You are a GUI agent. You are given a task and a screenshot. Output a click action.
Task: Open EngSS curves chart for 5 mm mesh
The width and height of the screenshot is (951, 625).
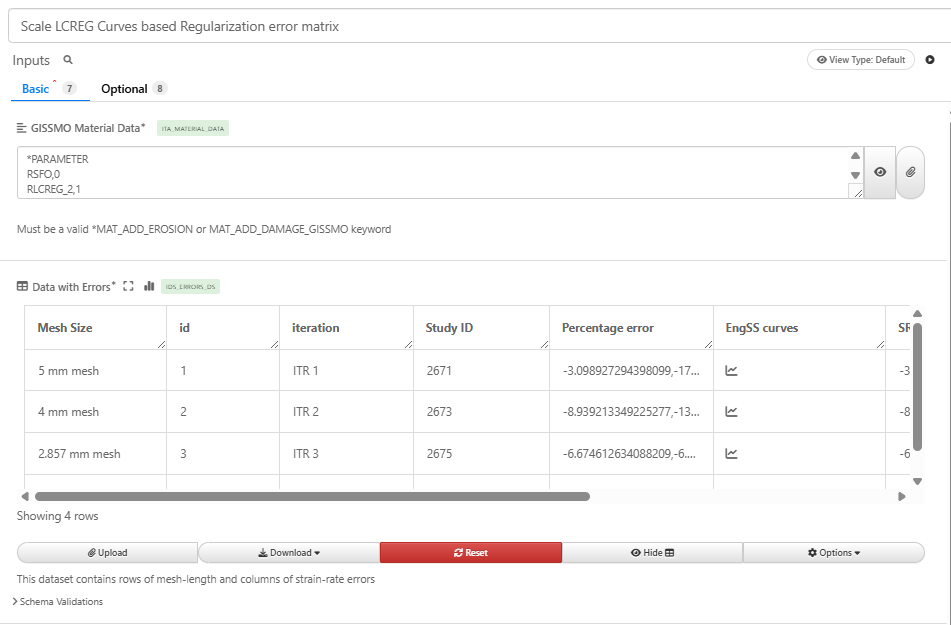coord(731,371)
